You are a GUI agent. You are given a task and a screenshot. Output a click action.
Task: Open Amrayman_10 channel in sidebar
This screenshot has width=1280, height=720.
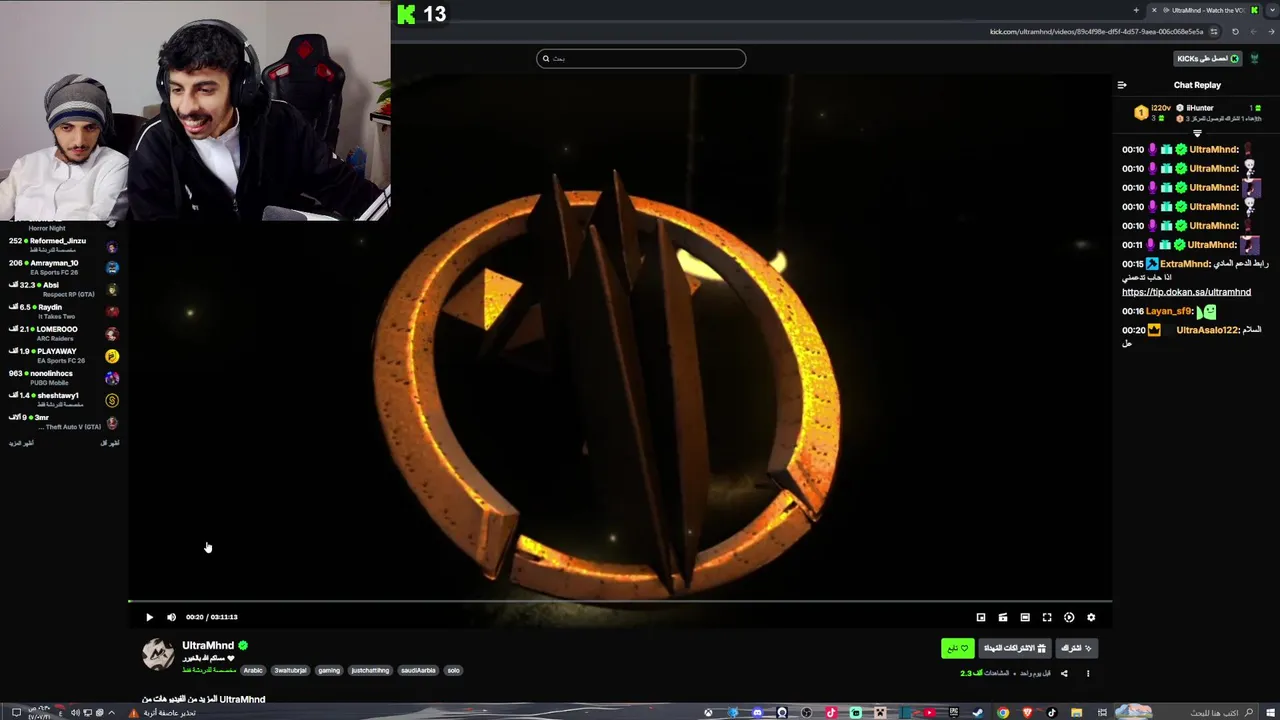tap(64, 267)
